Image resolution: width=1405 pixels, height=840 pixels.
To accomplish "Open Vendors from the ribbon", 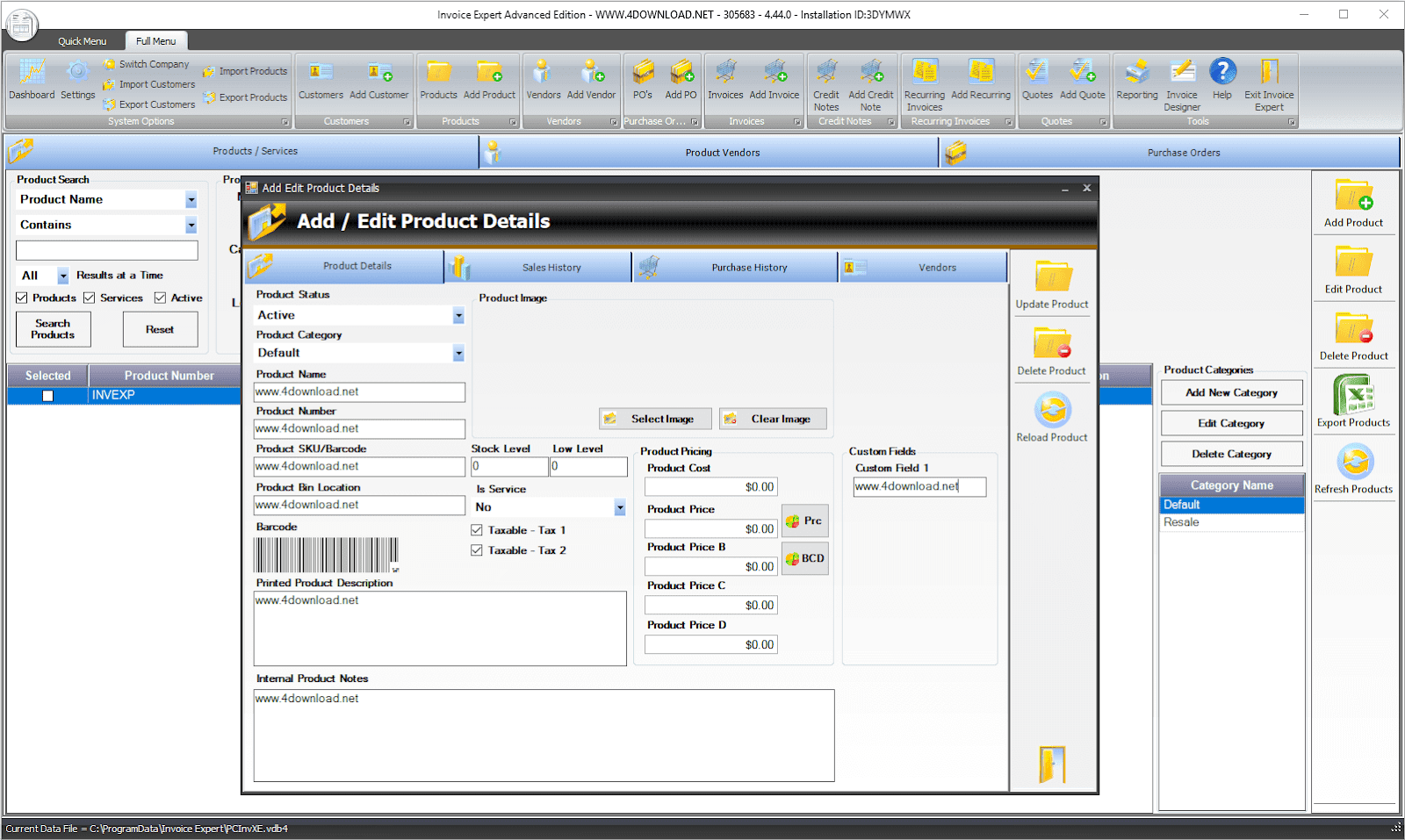I will coord(543,79).
